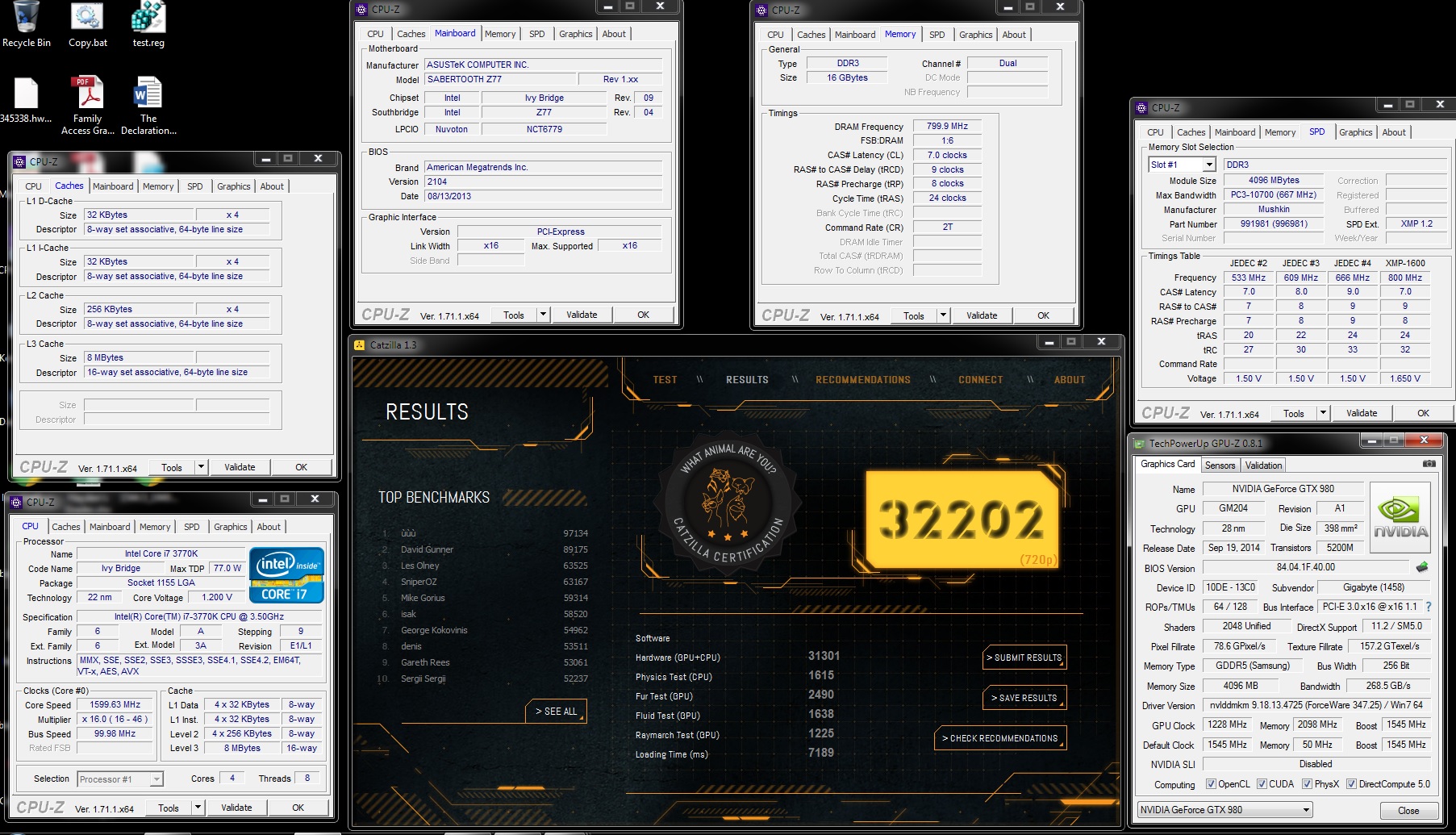Click the Core Speed 1599.63 MHz value
This screenshot has height=835, width=1456.
(115, 704)
